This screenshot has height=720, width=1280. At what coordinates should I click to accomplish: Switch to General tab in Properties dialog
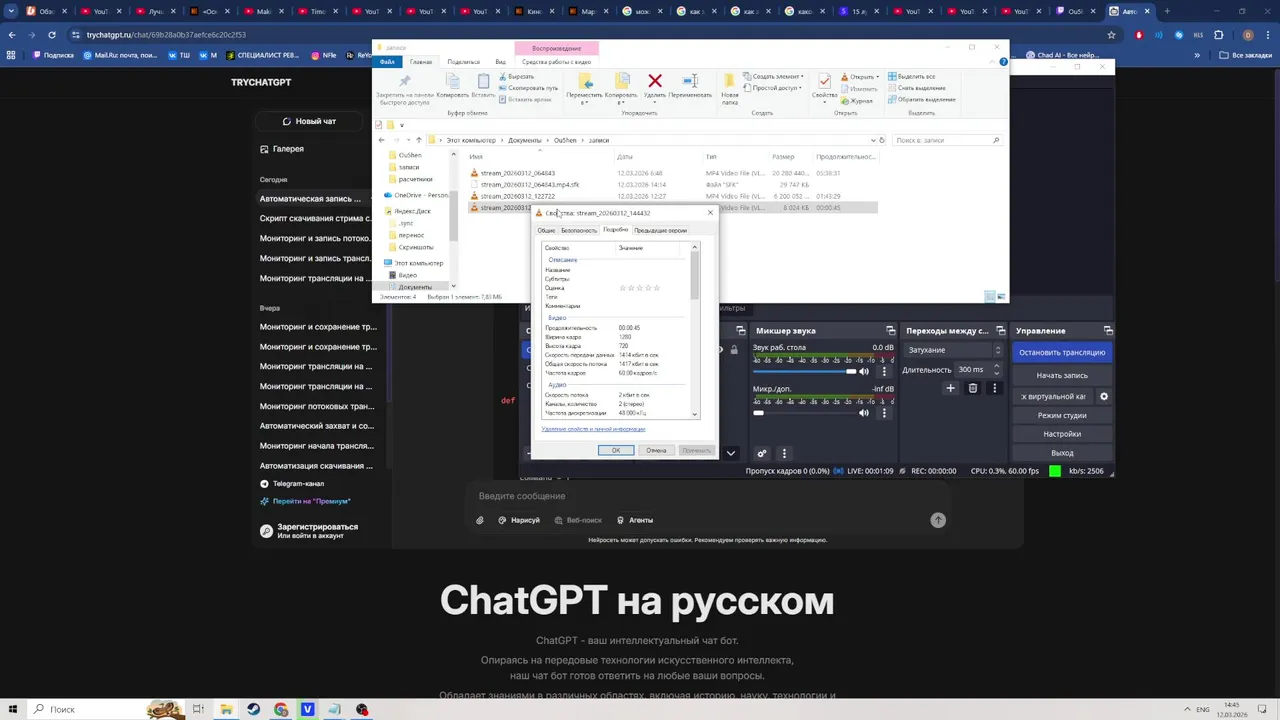click(x=546, y=231)
